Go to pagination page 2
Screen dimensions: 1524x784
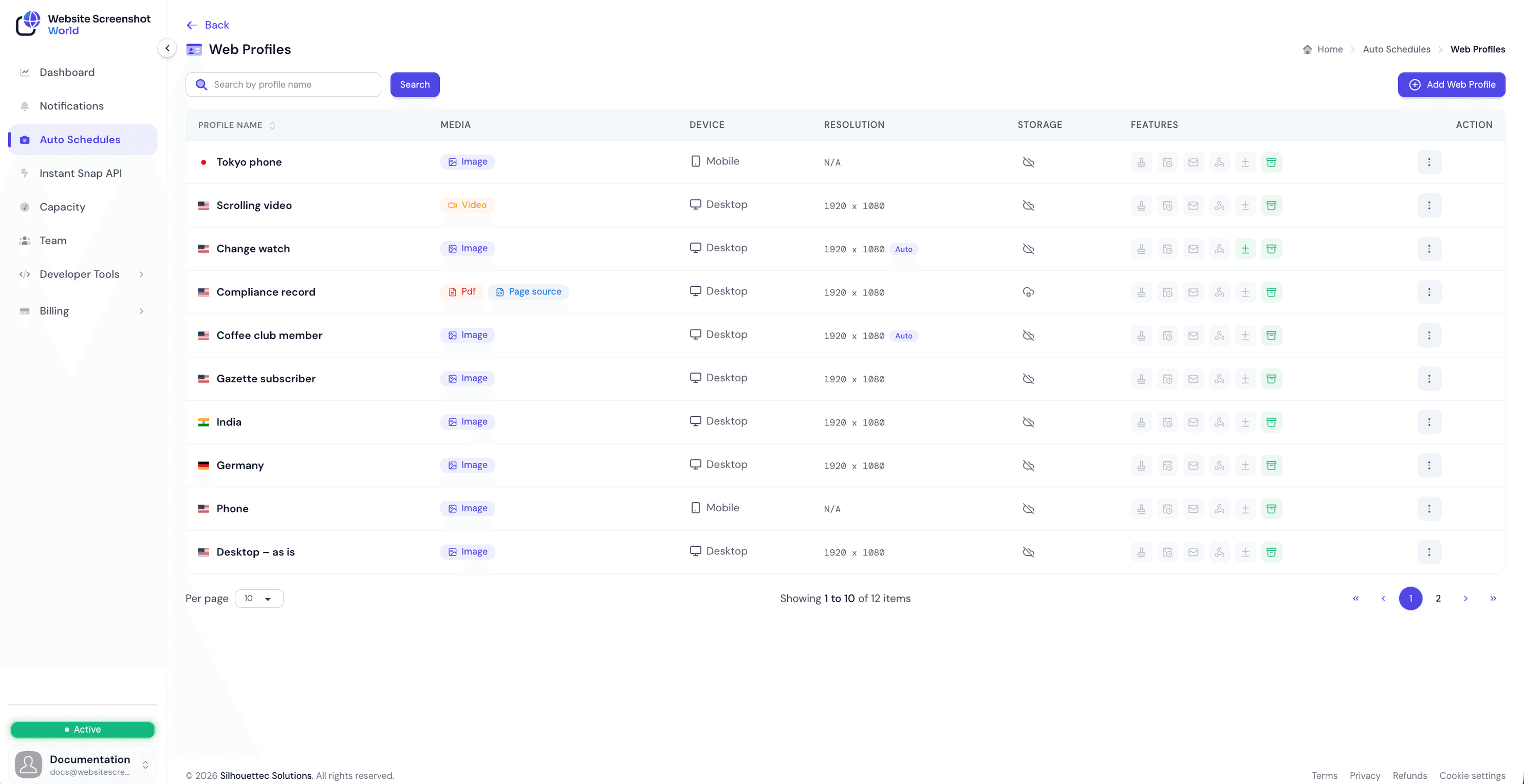[x=1438, y=598]
